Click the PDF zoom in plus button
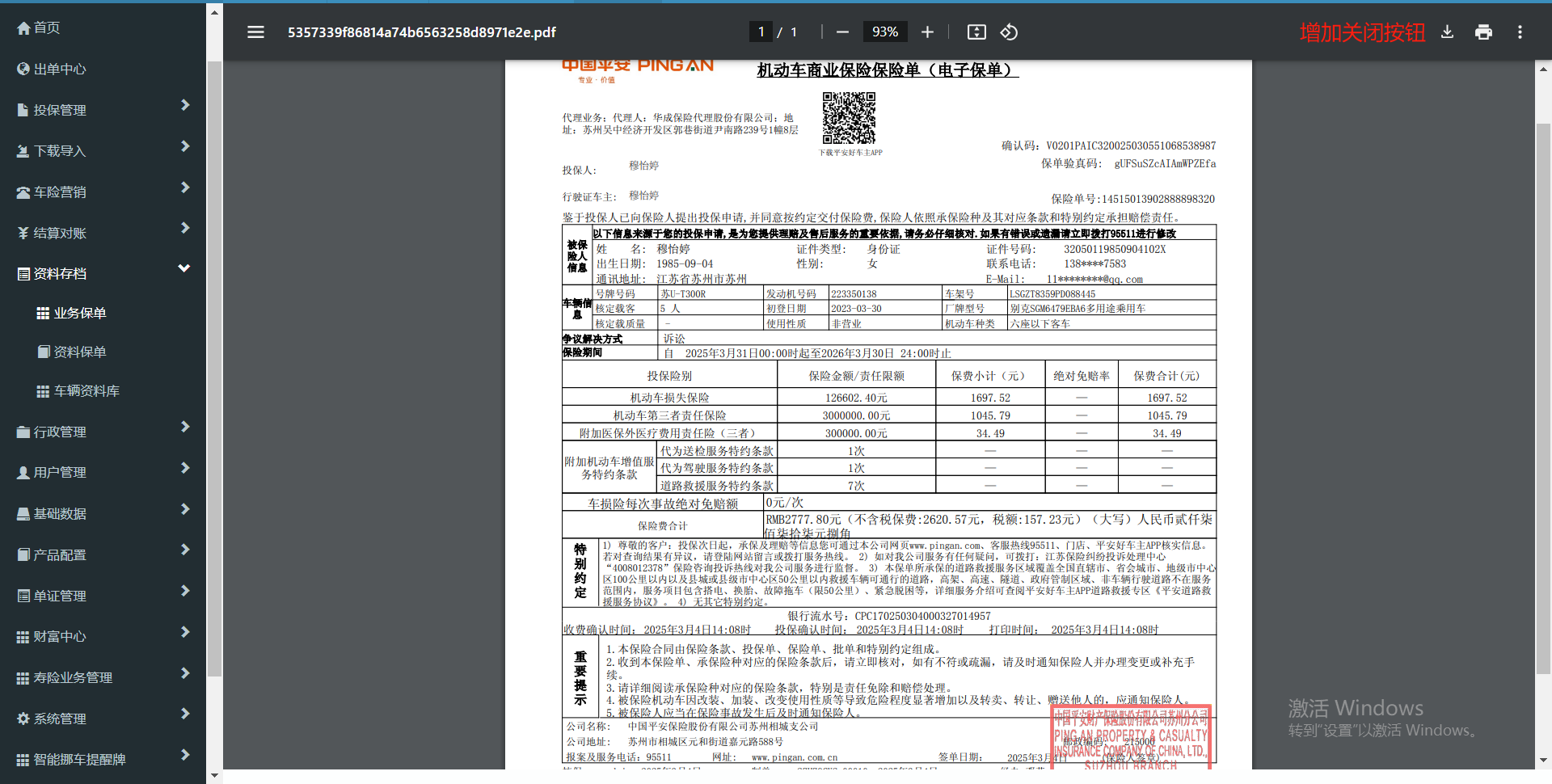The image size is (1552, 784). [x=927, y=32]
